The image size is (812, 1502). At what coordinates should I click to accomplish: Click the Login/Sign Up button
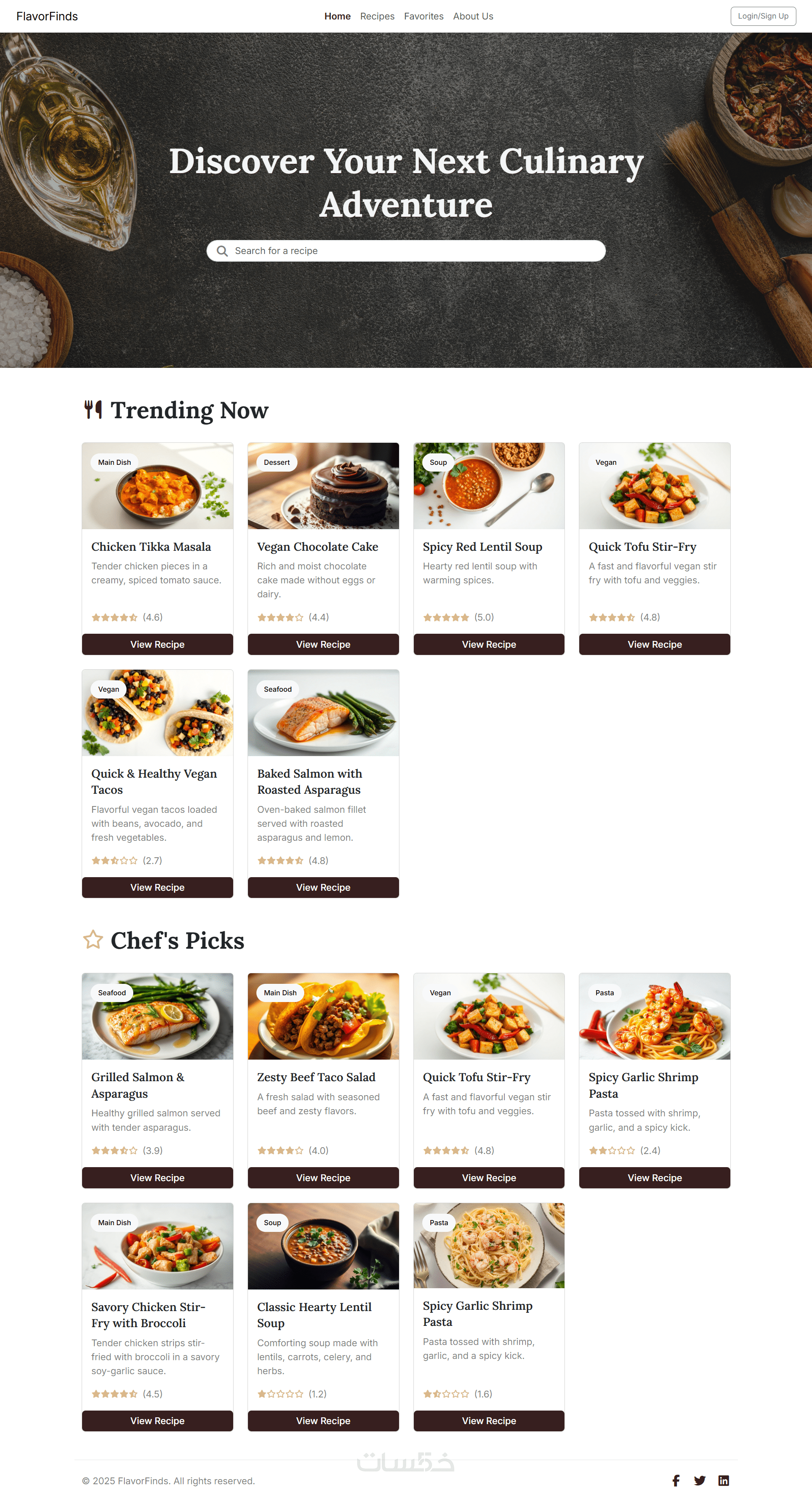point(762,17)
